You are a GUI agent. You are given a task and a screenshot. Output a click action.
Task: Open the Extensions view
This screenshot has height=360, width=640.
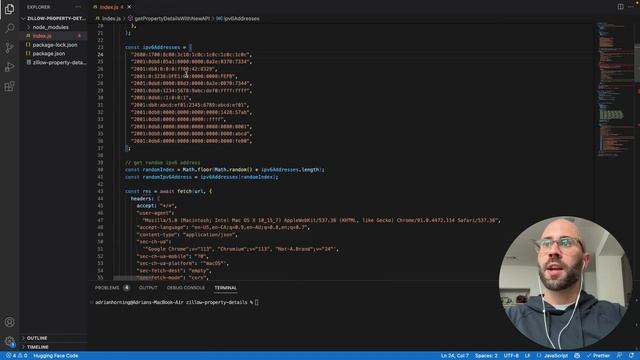point(9,86)
